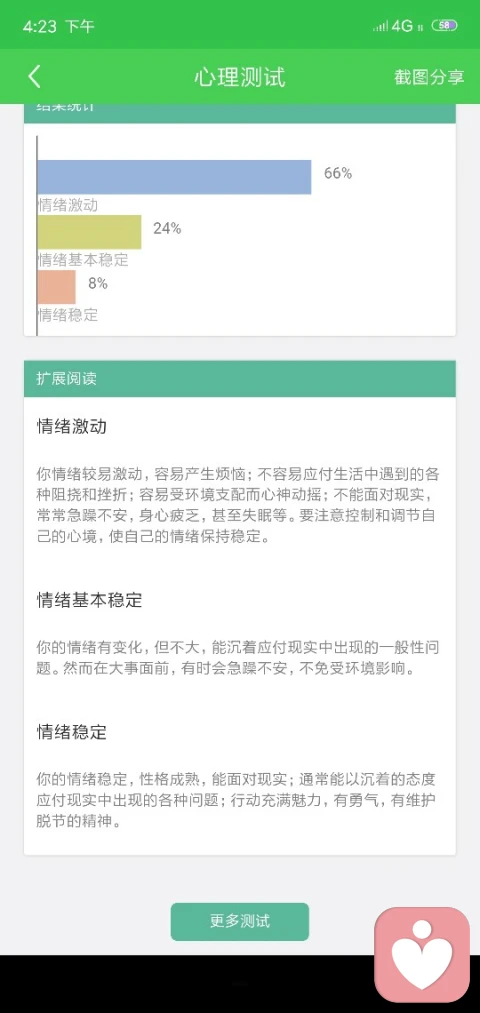
Task: Tap the time display 4:23 下午
Action: (x=59, y=26)
